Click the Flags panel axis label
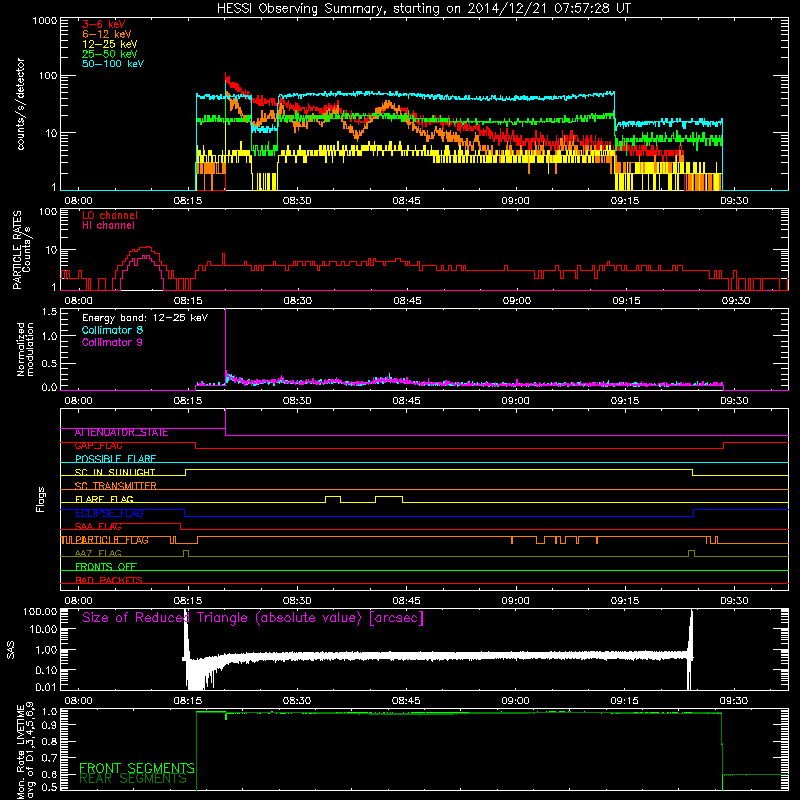Screen dimensions: 800x800 click(x=41, y=499)
